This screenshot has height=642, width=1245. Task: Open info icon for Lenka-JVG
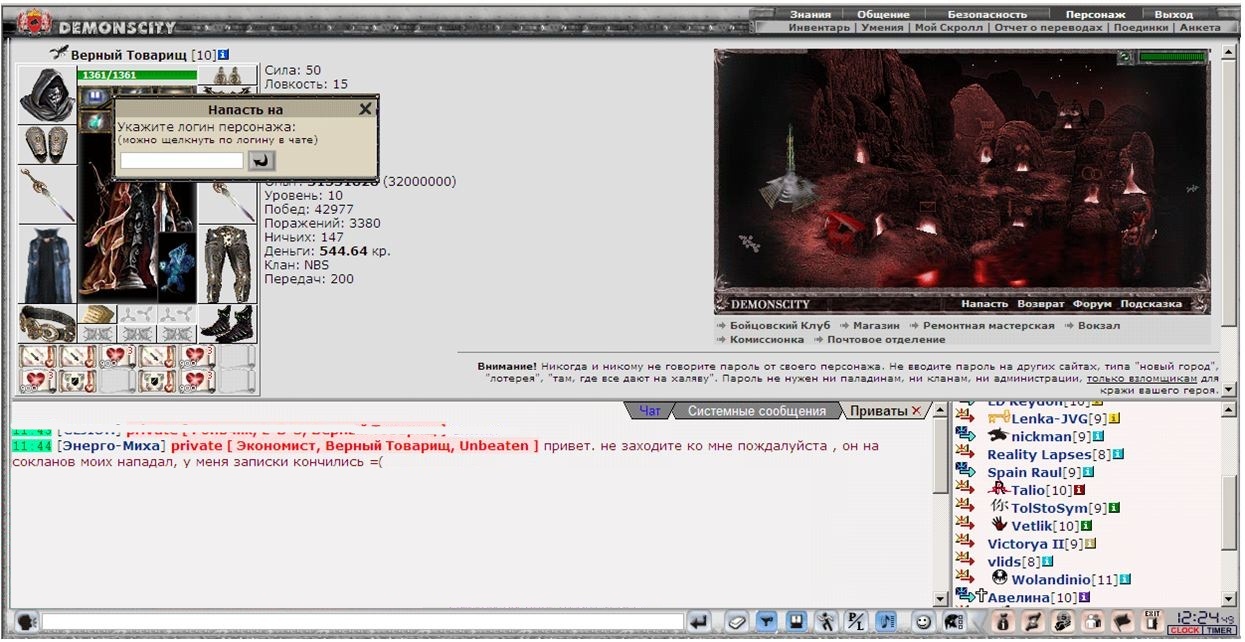click(x=1114, y=418)
